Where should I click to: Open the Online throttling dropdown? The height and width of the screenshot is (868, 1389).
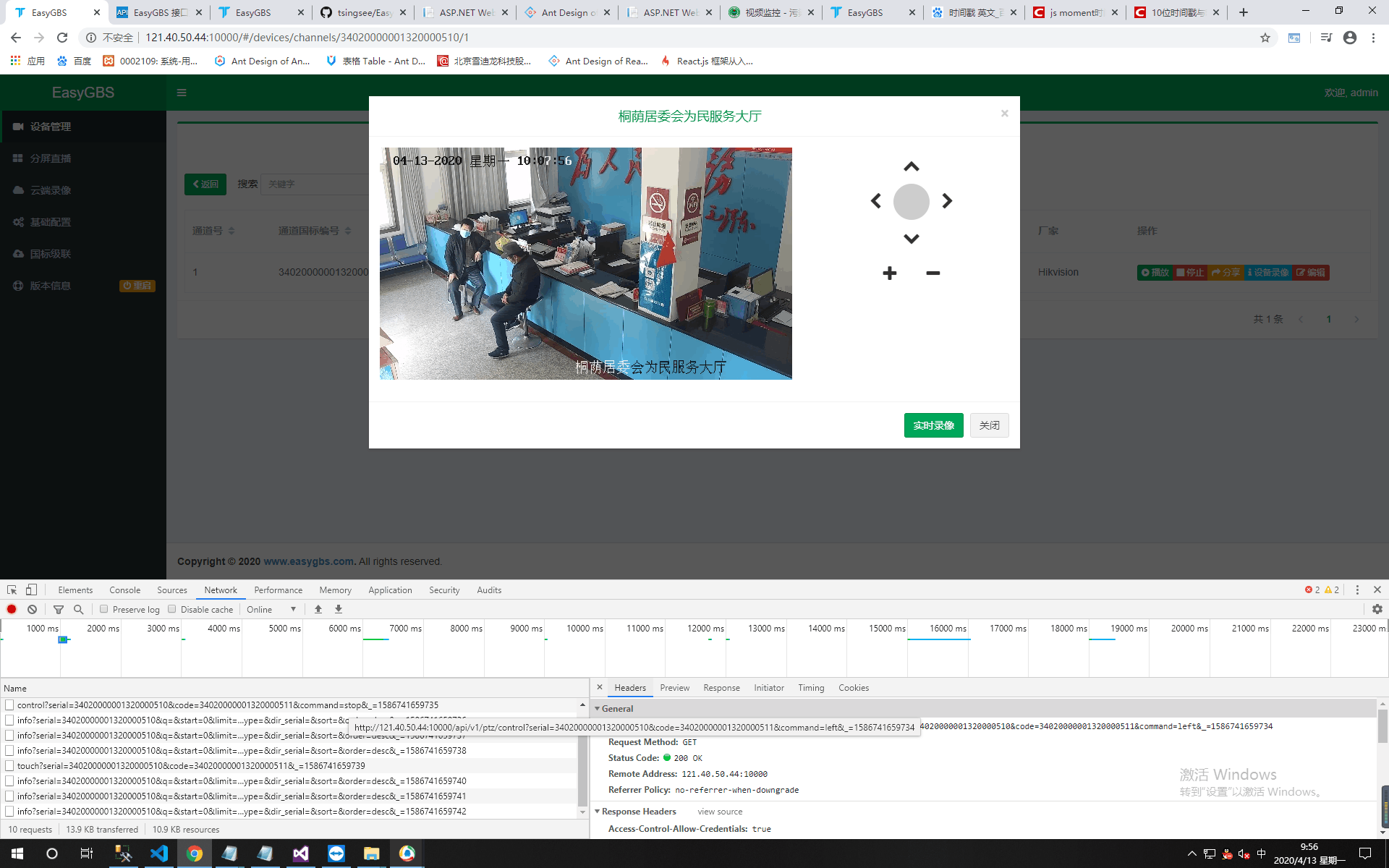pos(271,609)
